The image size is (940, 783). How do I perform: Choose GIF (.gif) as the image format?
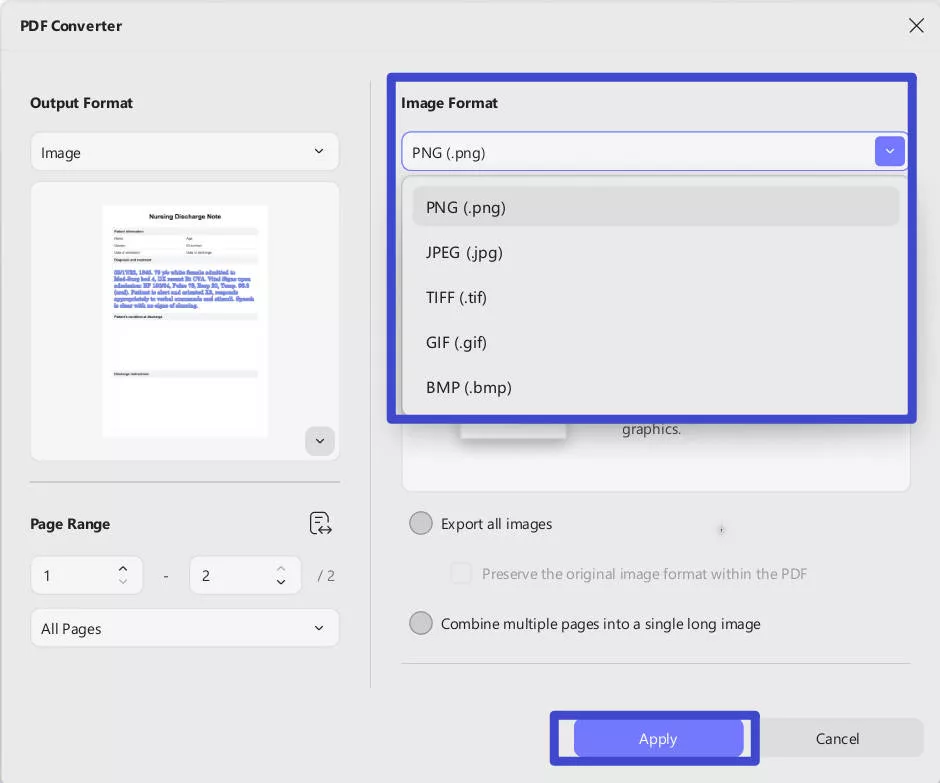[456, 342]
